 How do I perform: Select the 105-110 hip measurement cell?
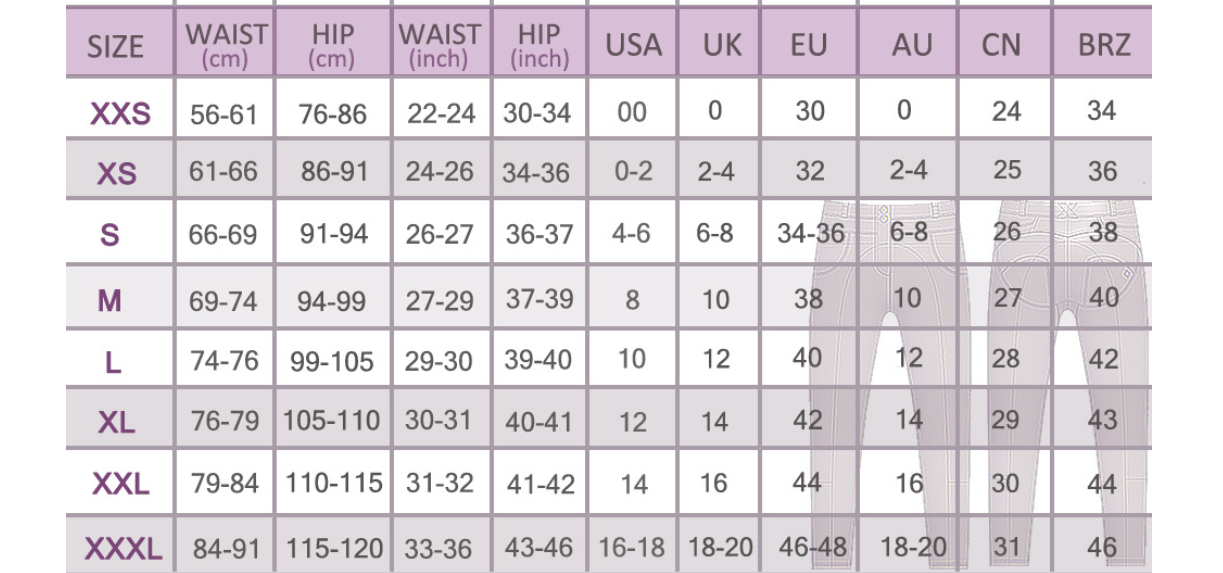(332, 421)
